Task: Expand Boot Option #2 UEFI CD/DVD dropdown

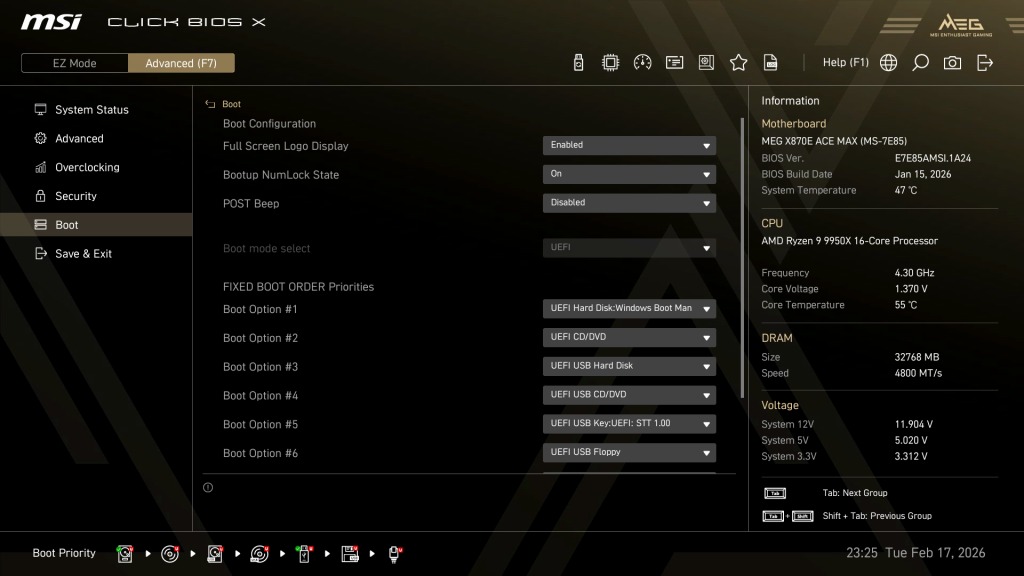Action: [629, 337]
